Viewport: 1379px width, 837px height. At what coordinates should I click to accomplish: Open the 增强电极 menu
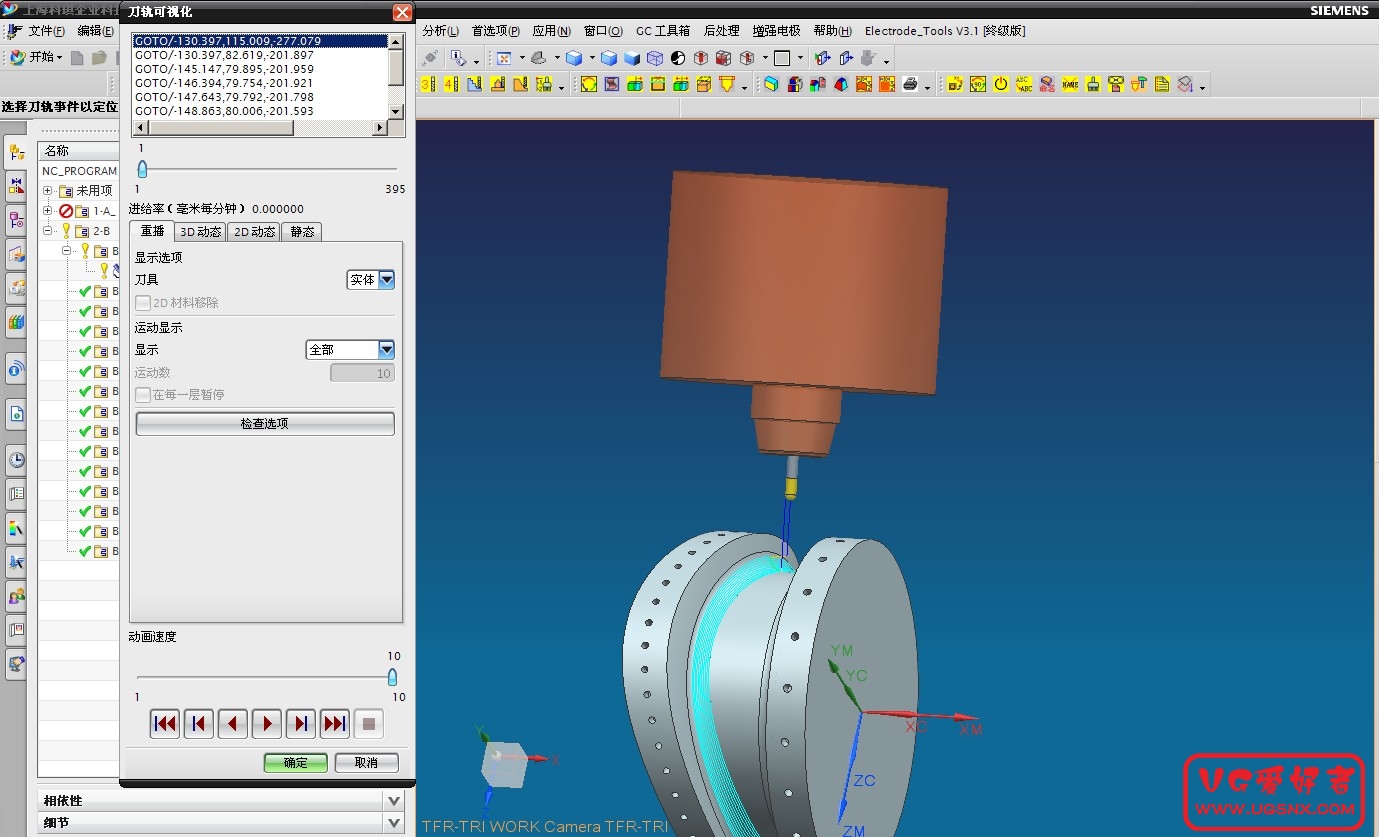777,31
